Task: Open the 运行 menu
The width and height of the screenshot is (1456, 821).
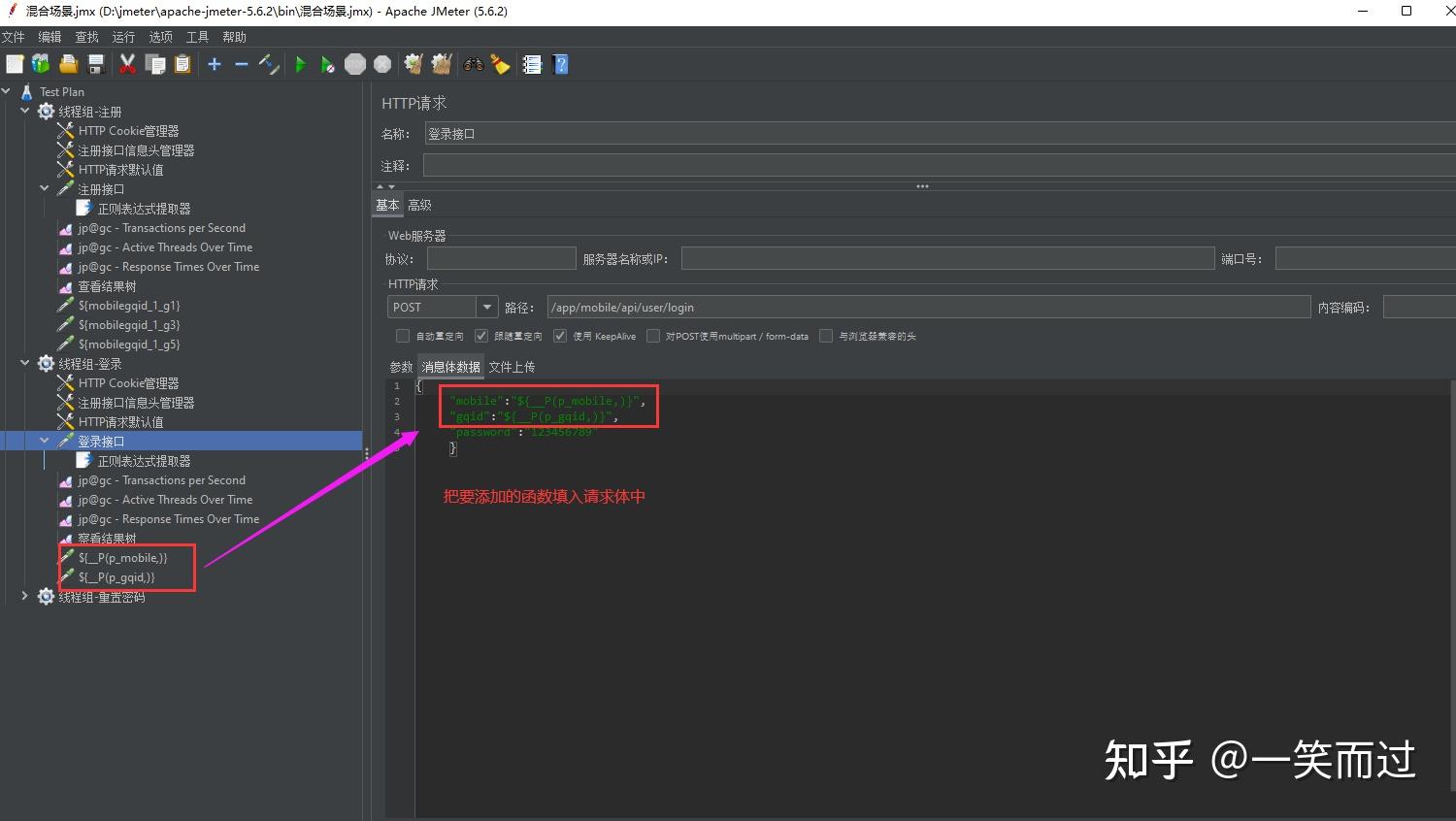Action: click(123, 37)
